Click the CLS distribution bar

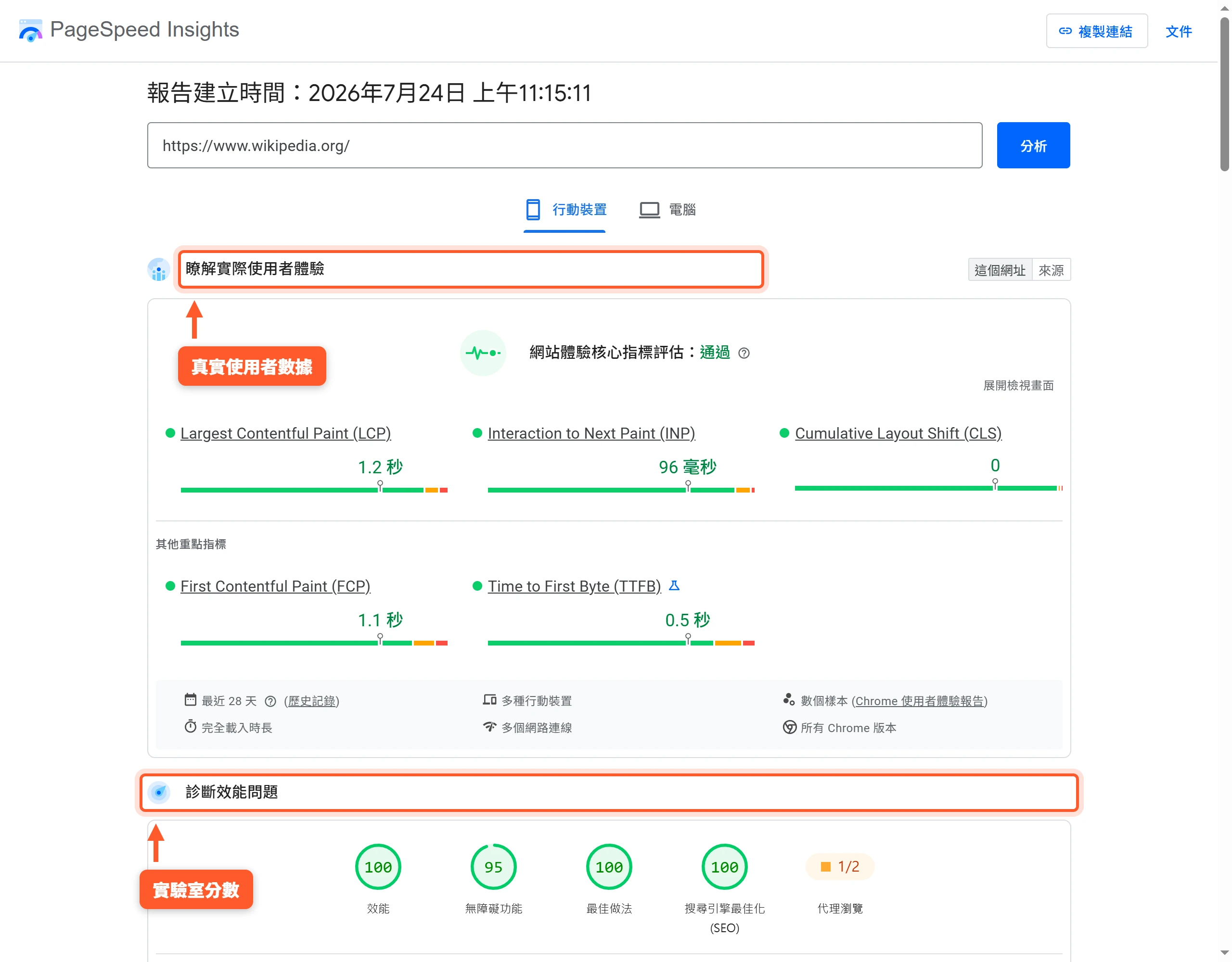point(928,488)
